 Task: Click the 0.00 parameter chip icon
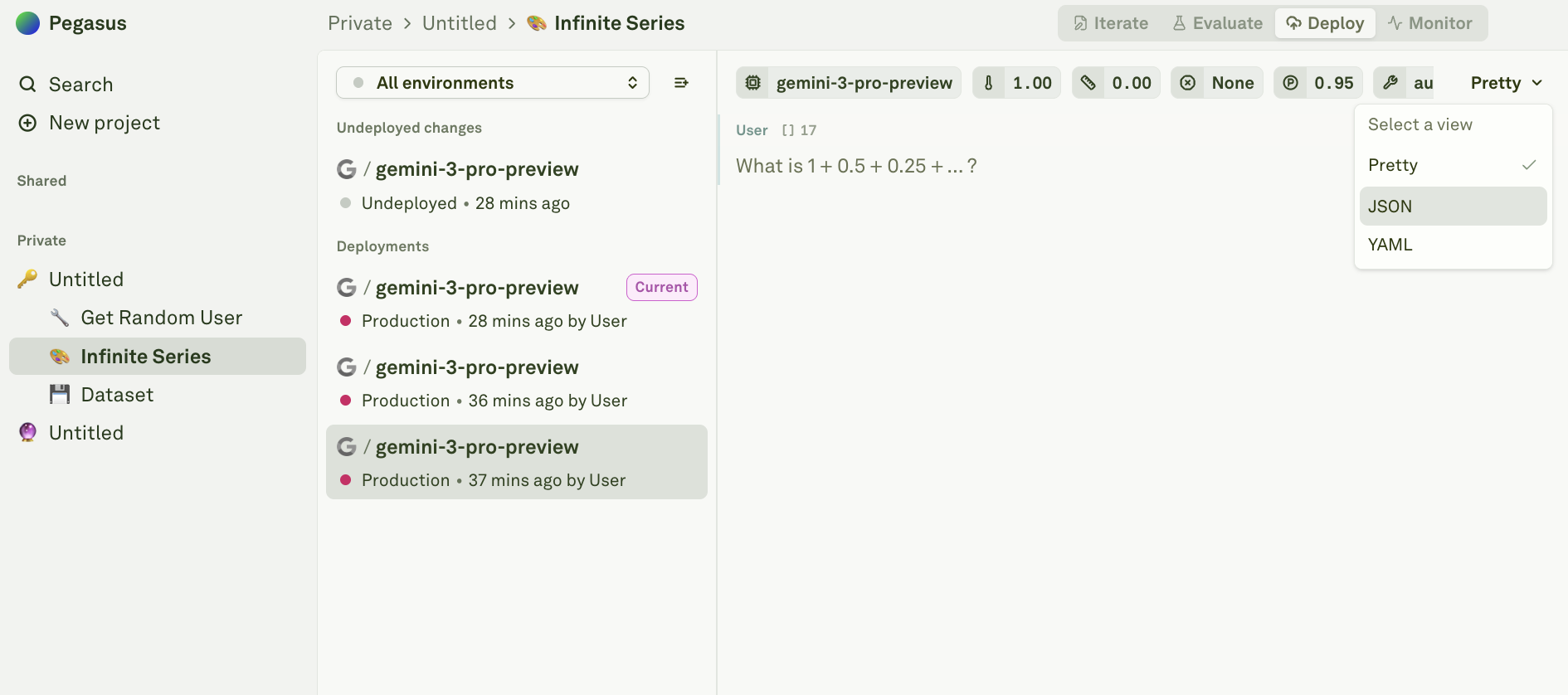coord(1088,83)
